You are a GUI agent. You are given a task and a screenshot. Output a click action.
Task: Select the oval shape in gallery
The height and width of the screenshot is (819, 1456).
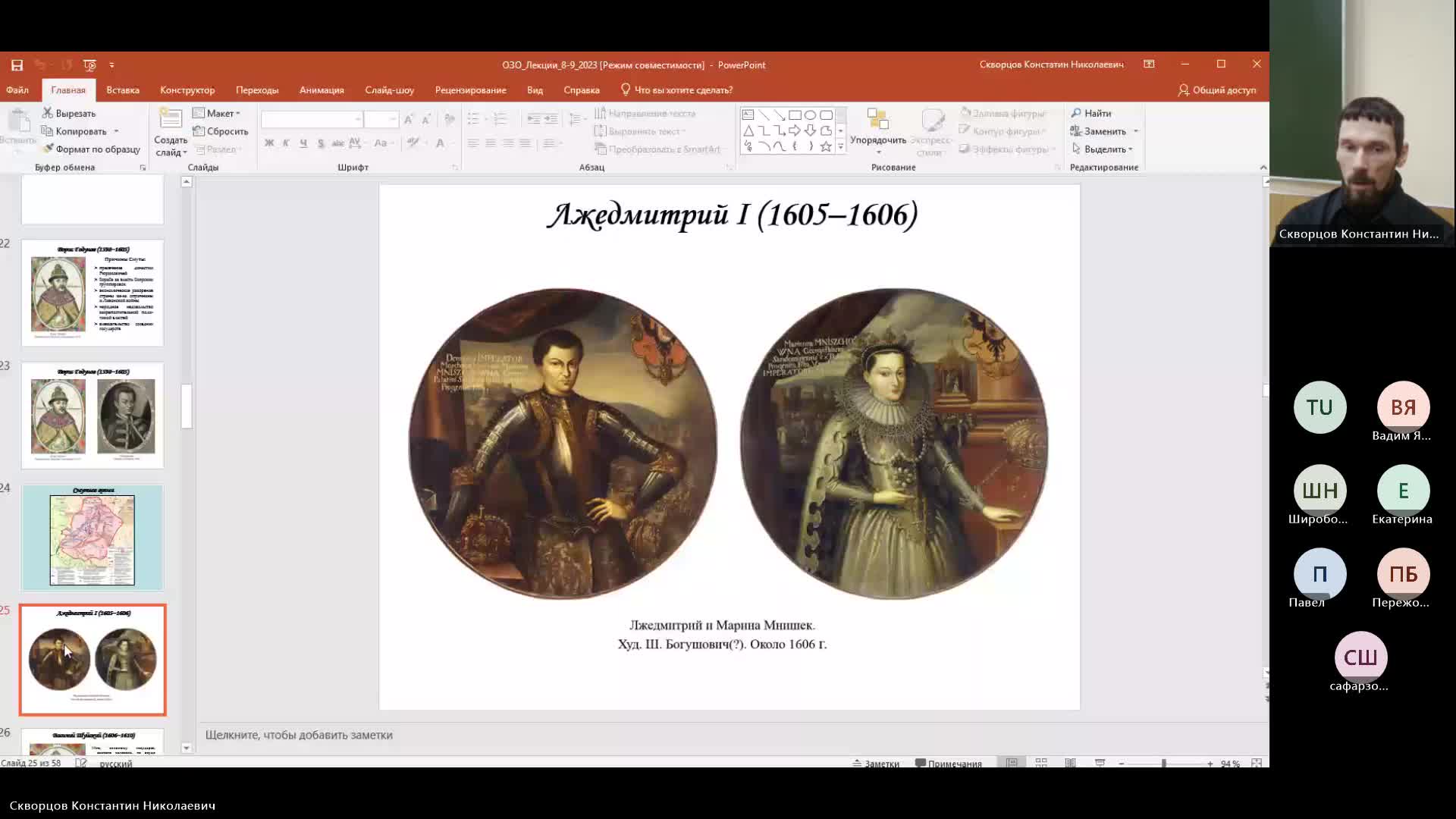[811, 115]
